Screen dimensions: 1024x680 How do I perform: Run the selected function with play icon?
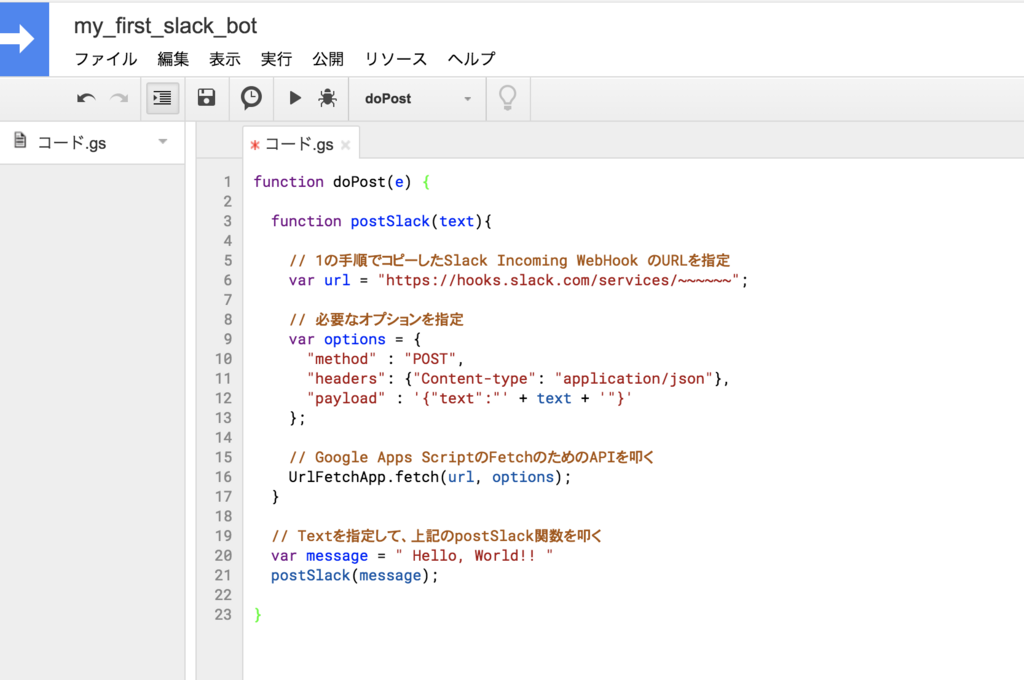[295, 98]
